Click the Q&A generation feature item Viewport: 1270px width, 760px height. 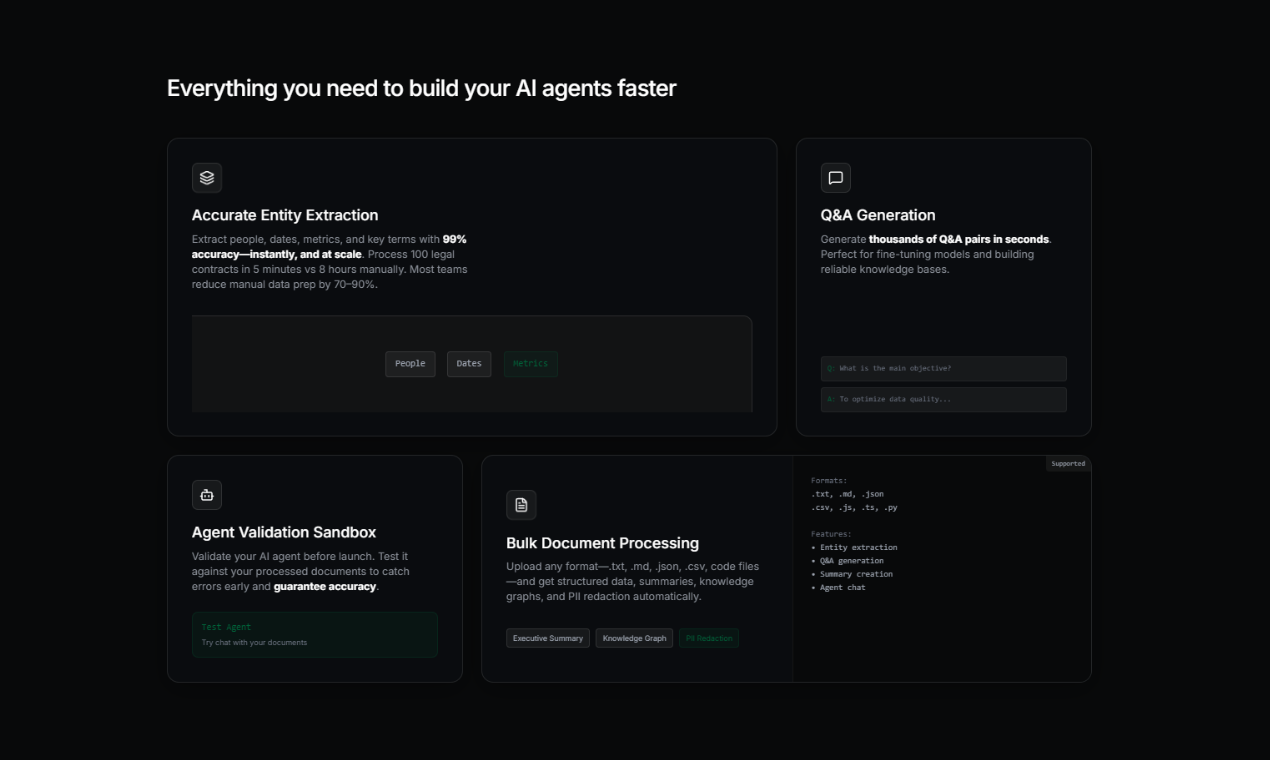(x=850, y=560)
